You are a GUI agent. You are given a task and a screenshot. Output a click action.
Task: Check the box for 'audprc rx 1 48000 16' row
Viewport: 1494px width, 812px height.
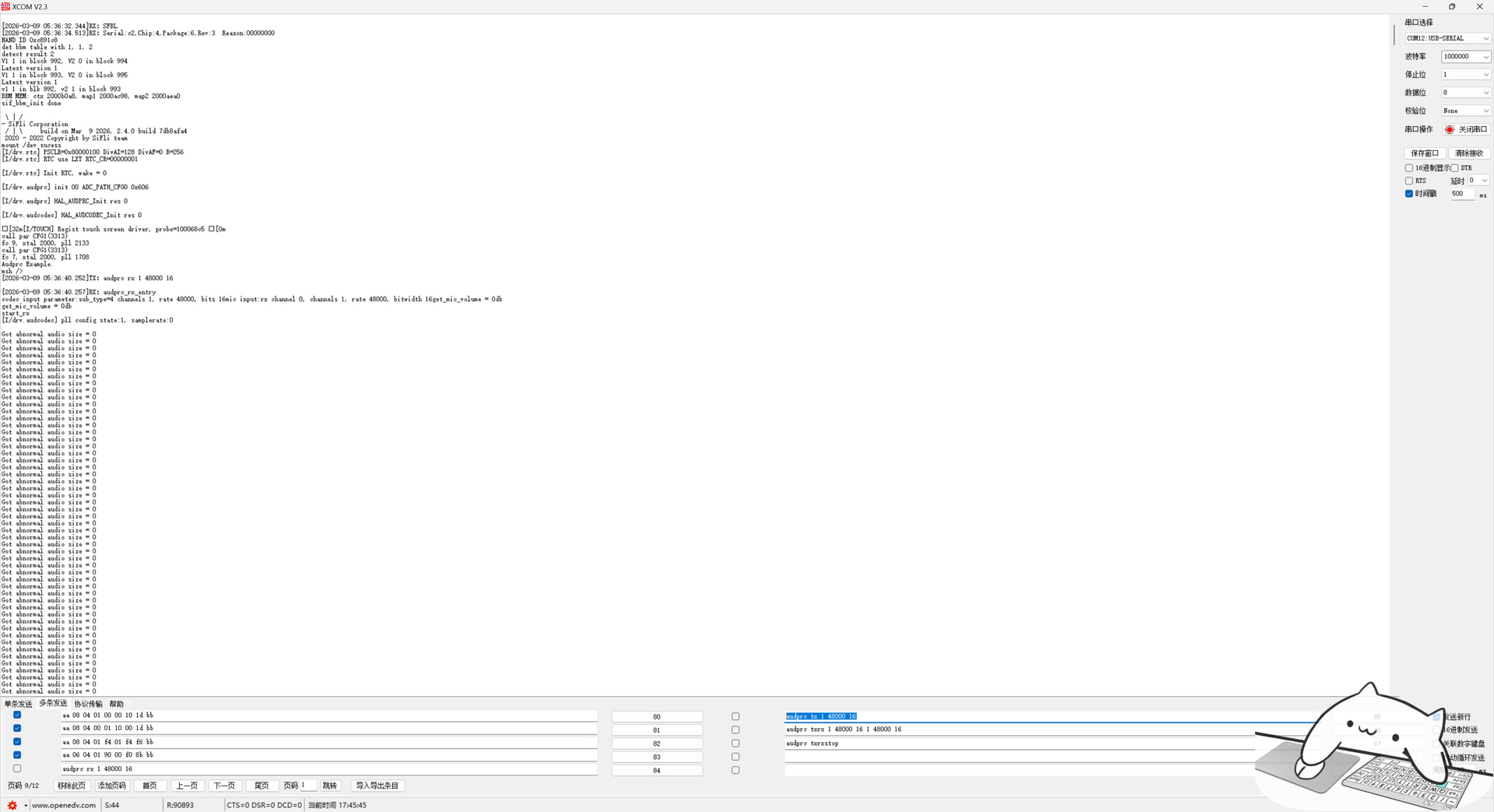pos(17,768)
